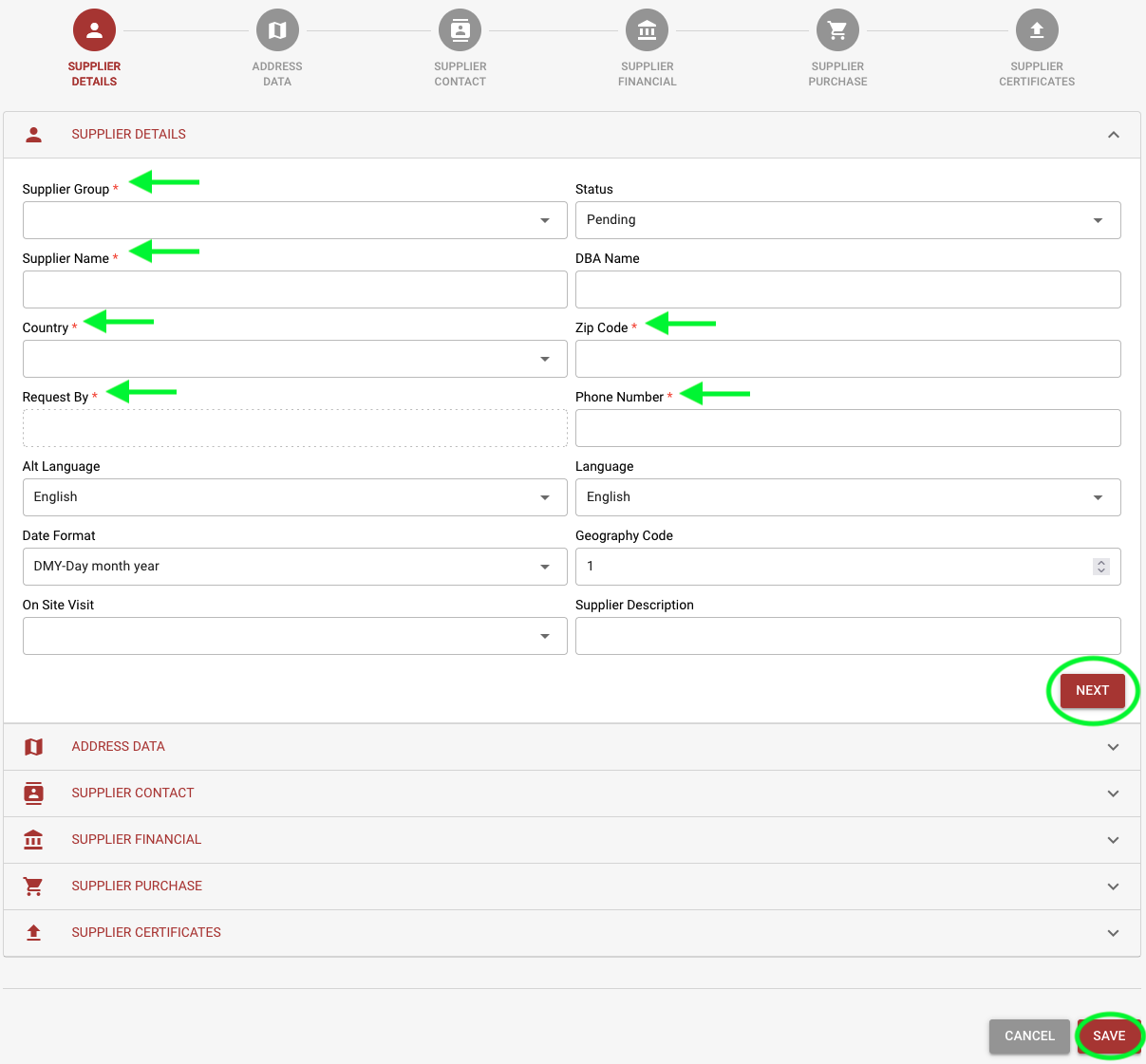Open the Date Format dropdown
The width and height of the screenshot is (1146, 1064).
tap(294, 567)
